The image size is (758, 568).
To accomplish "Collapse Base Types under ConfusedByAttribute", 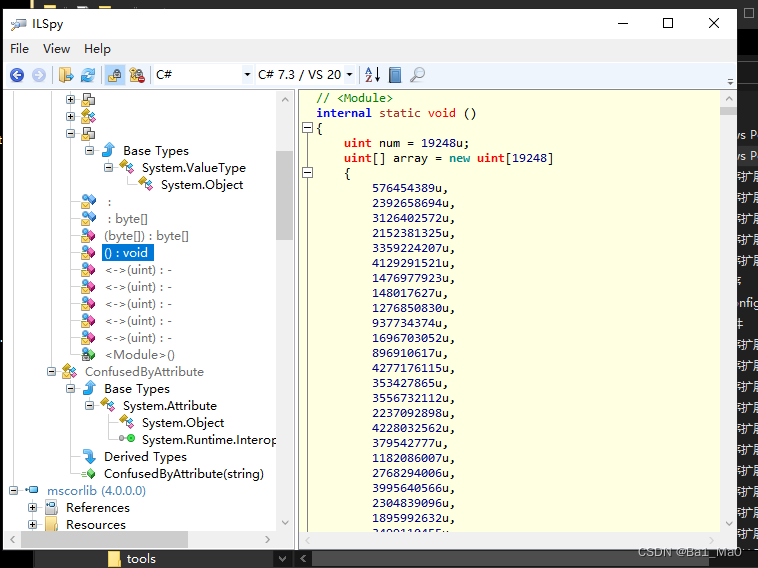I will 71,389.
